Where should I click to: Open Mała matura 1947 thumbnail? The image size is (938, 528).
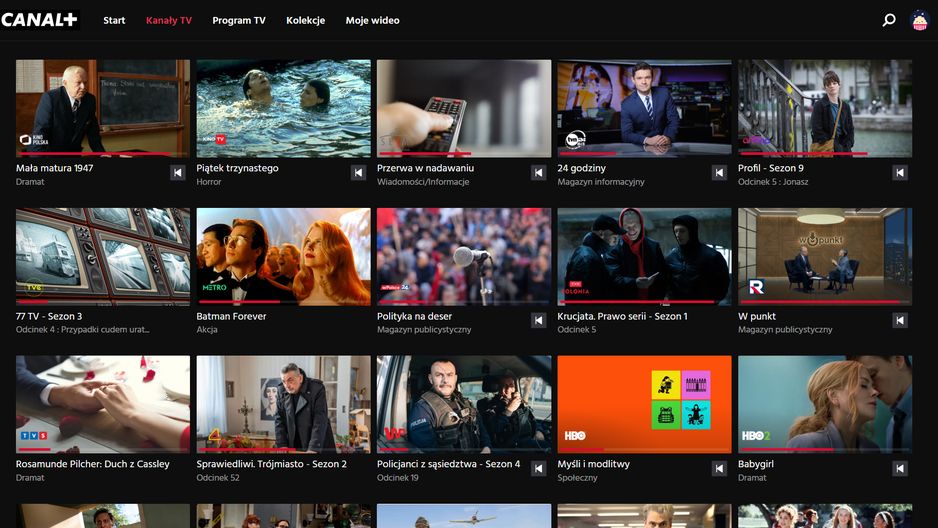click(103, 108)
